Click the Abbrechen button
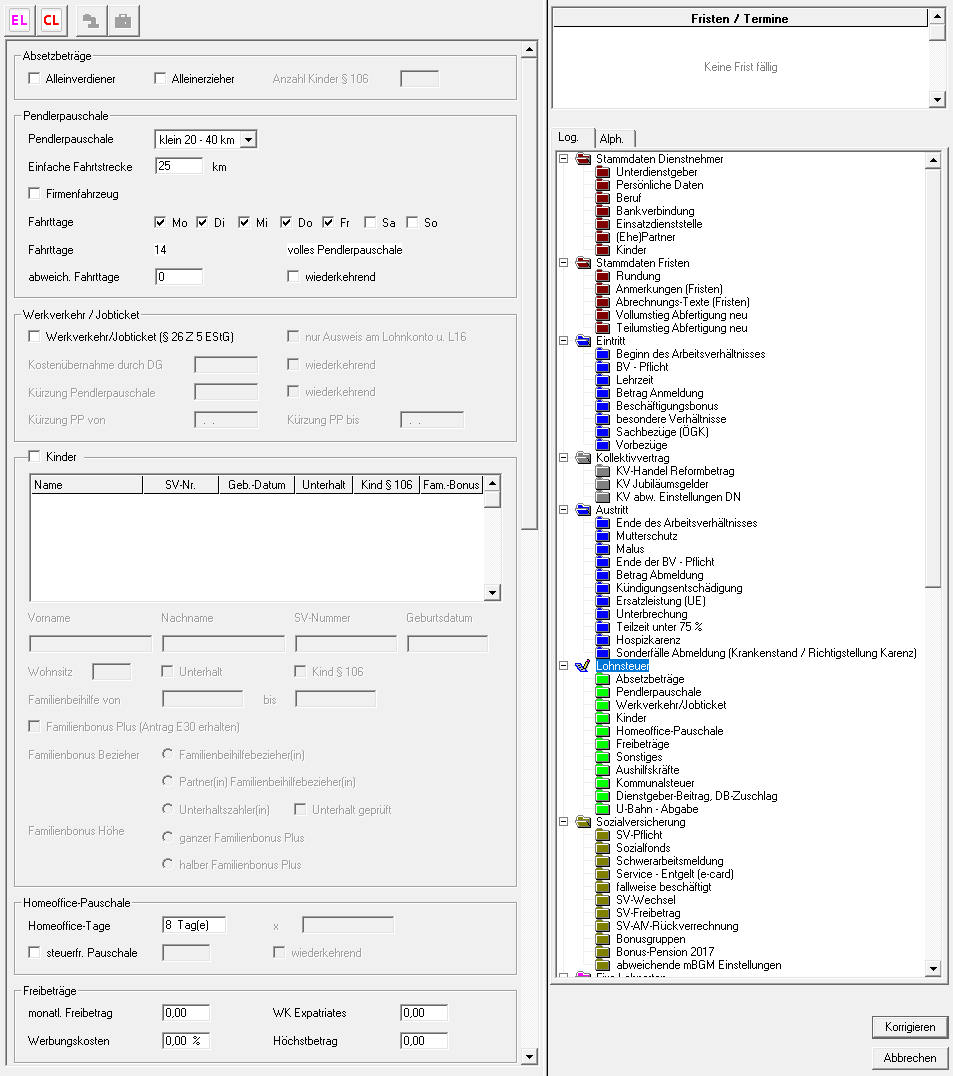953x1076 pixels. click(909, 1057)
